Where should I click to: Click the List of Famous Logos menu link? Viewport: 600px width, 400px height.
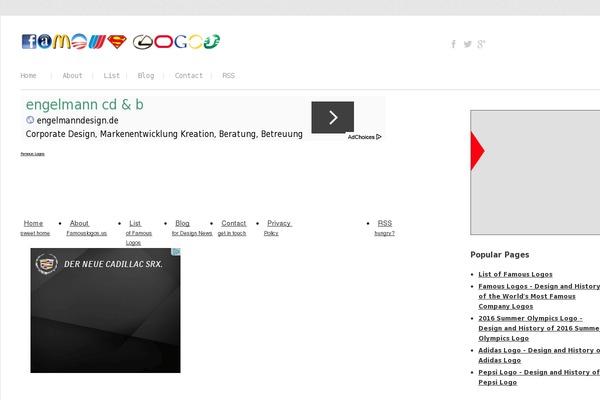click(x=139, y=232)
